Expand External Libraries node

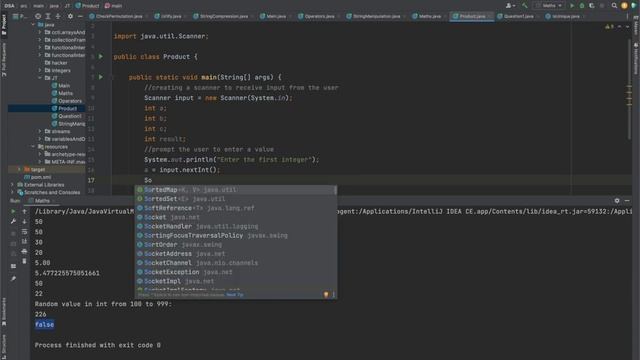(x=12, y=184)
